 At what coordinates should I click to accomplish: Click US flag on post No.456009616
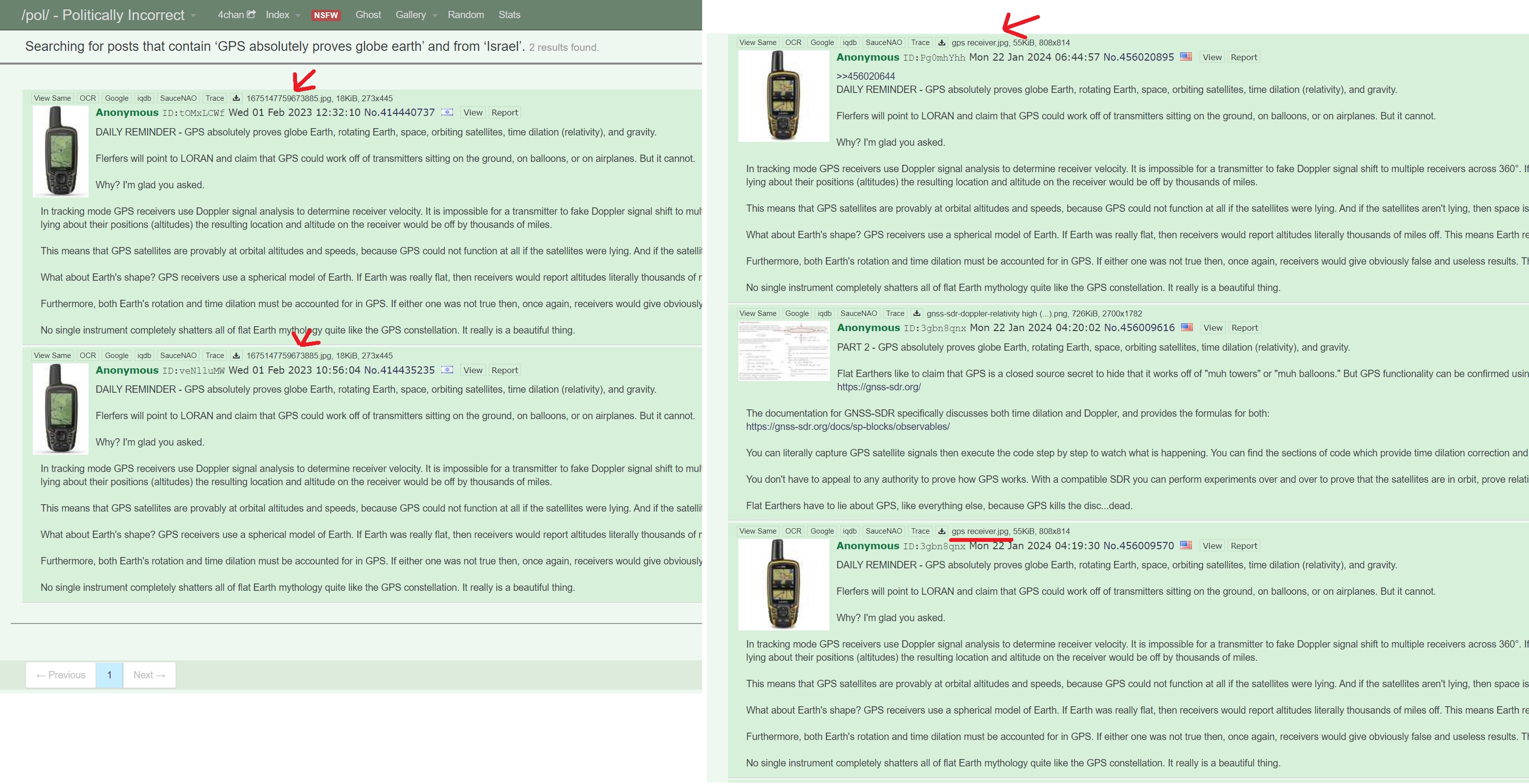1187,328
